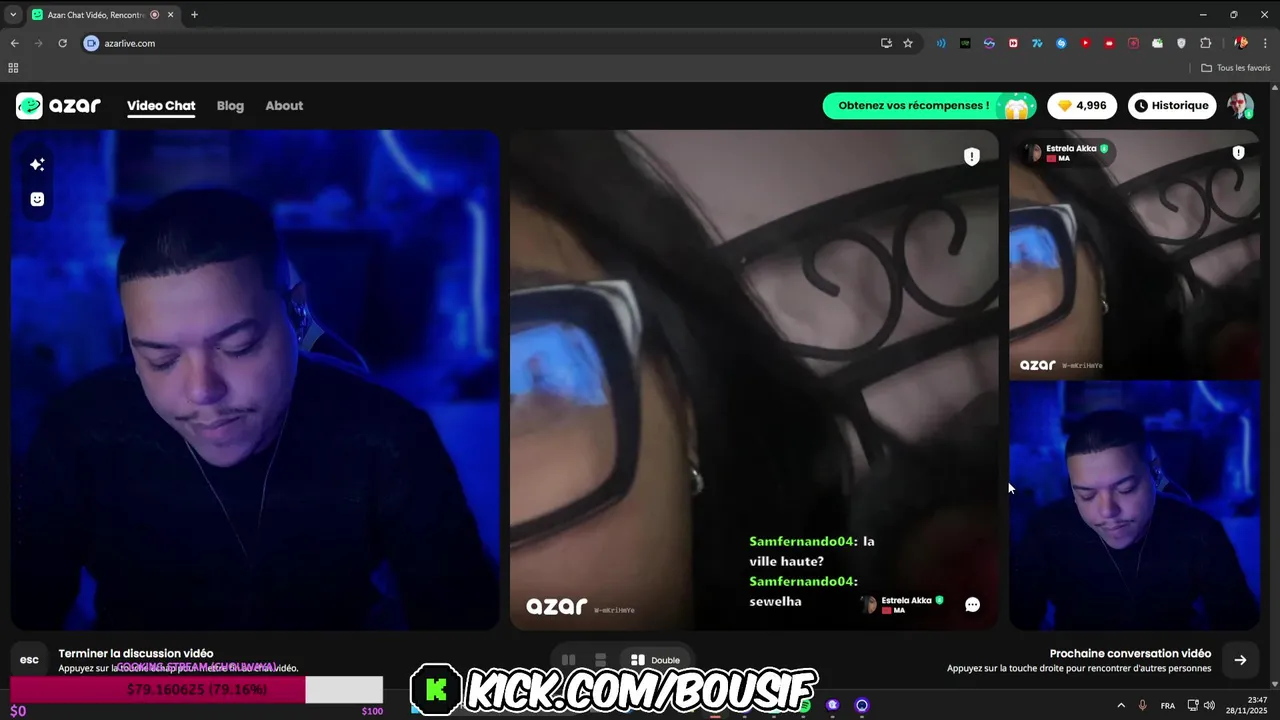Click the Azar logo
The width and height of the screenshot is (1280, 720).
pyautogui.click(x=58, y=106)
